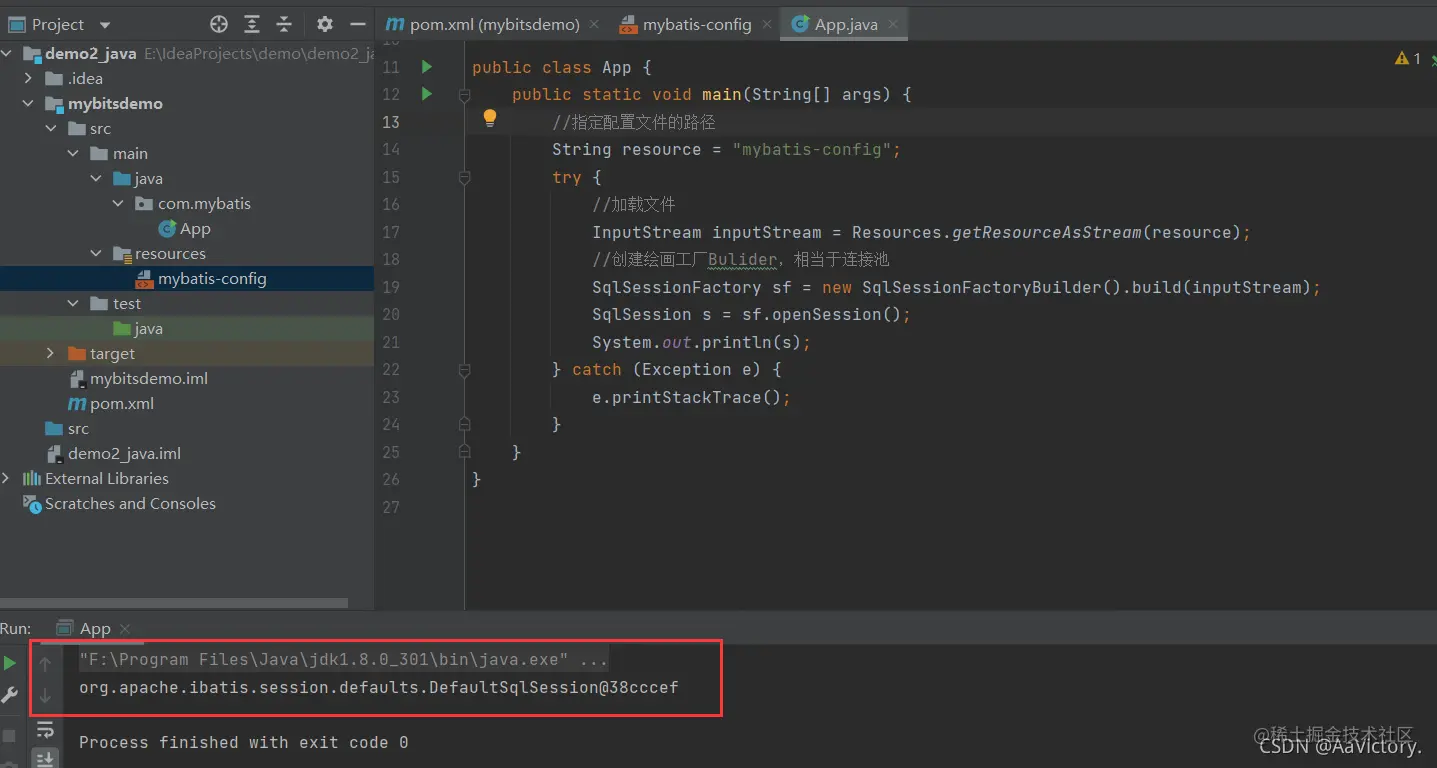Click the java.exe command line in console
The height and width of the screenshot is (768, 1437).
point(343,660)
